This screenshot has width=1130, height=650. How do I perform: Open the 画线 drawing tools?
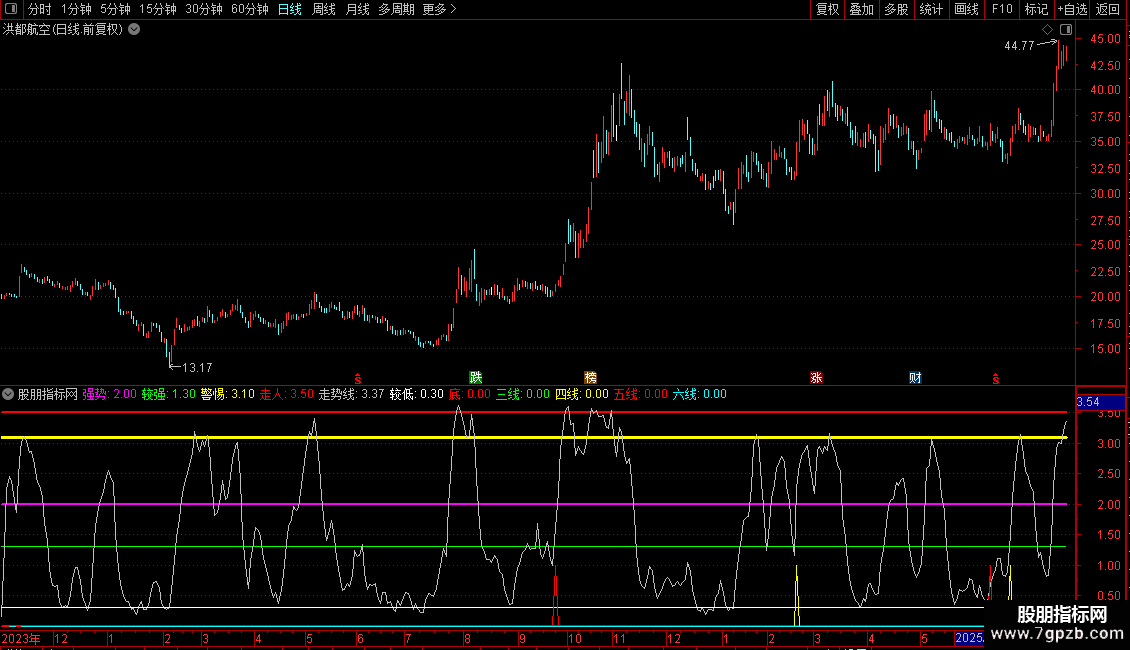[x=966, y=9]
